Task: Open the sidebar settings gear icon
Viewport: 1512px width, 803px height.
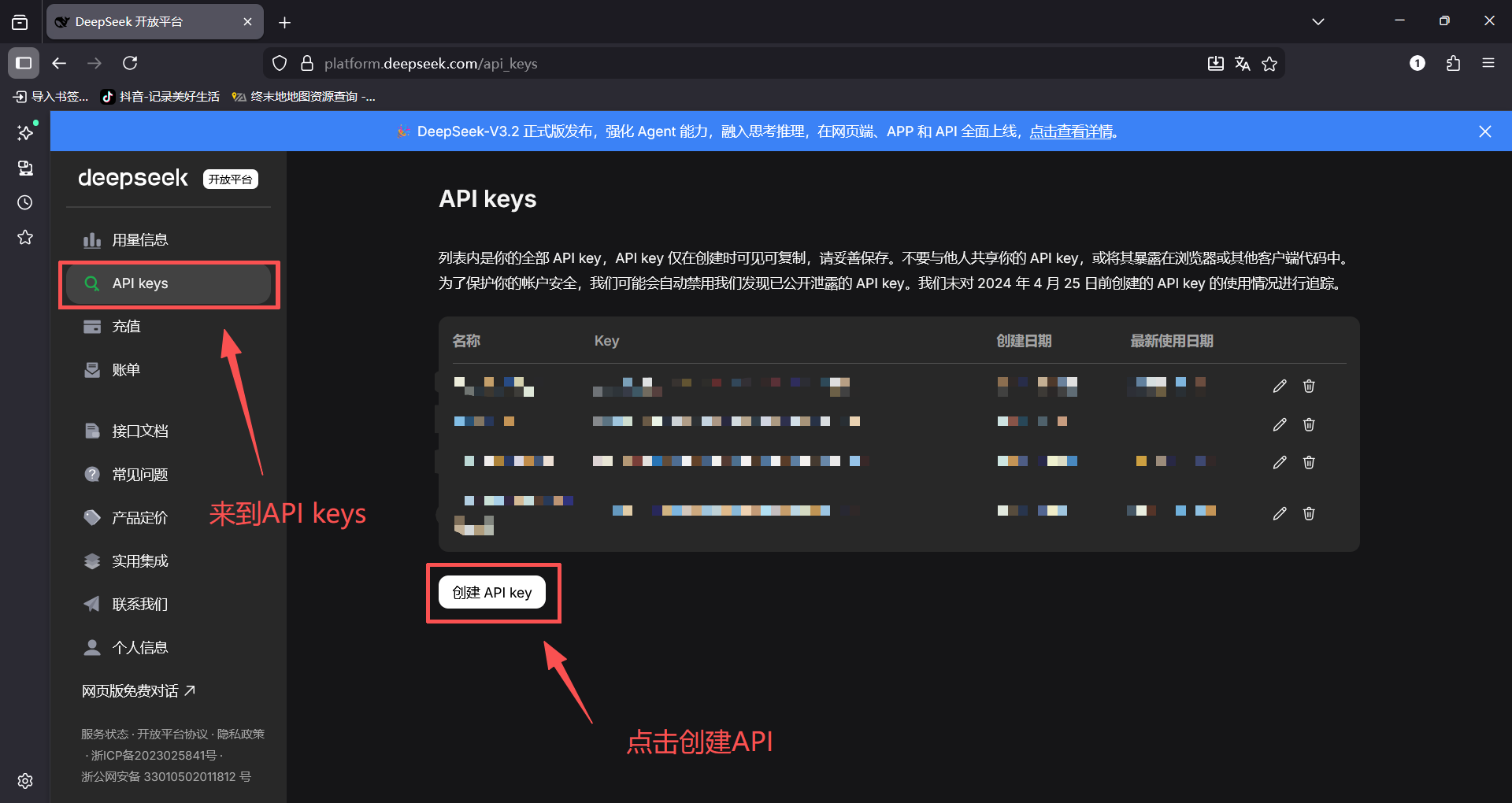Action: coord(25,781)
